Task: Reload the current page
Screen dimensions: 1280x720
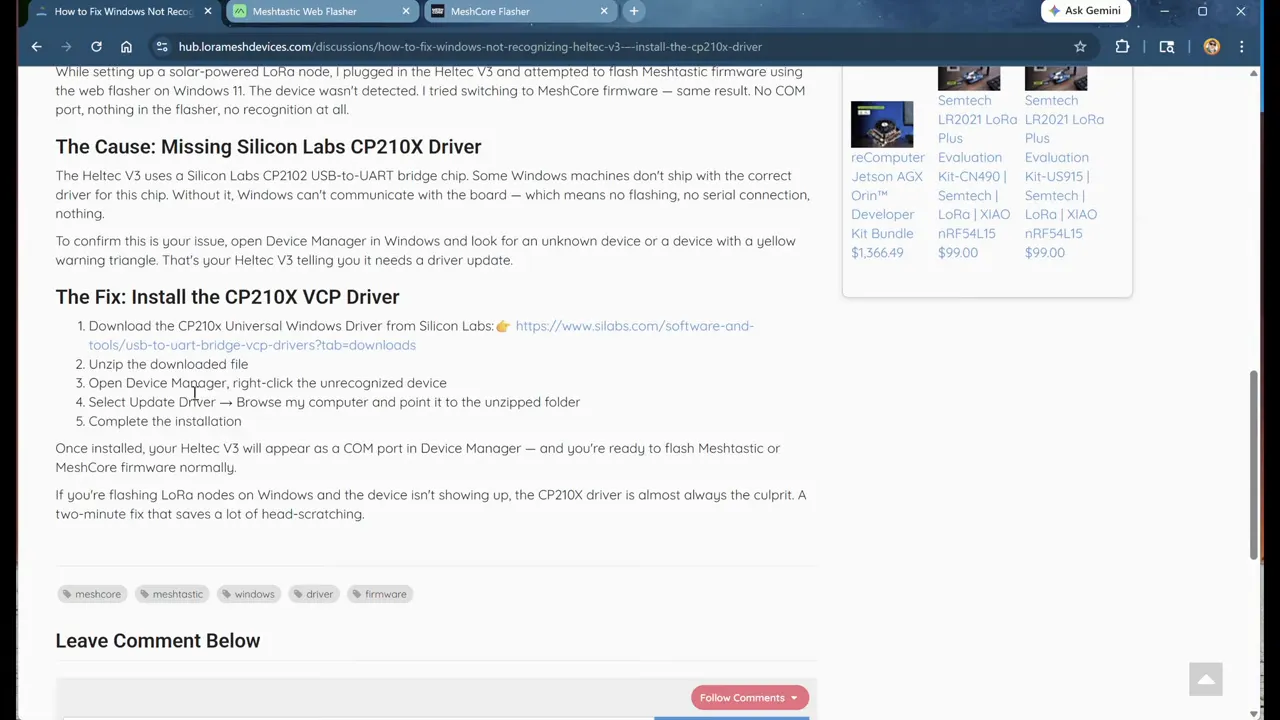Action: click(x=96, y=46)
